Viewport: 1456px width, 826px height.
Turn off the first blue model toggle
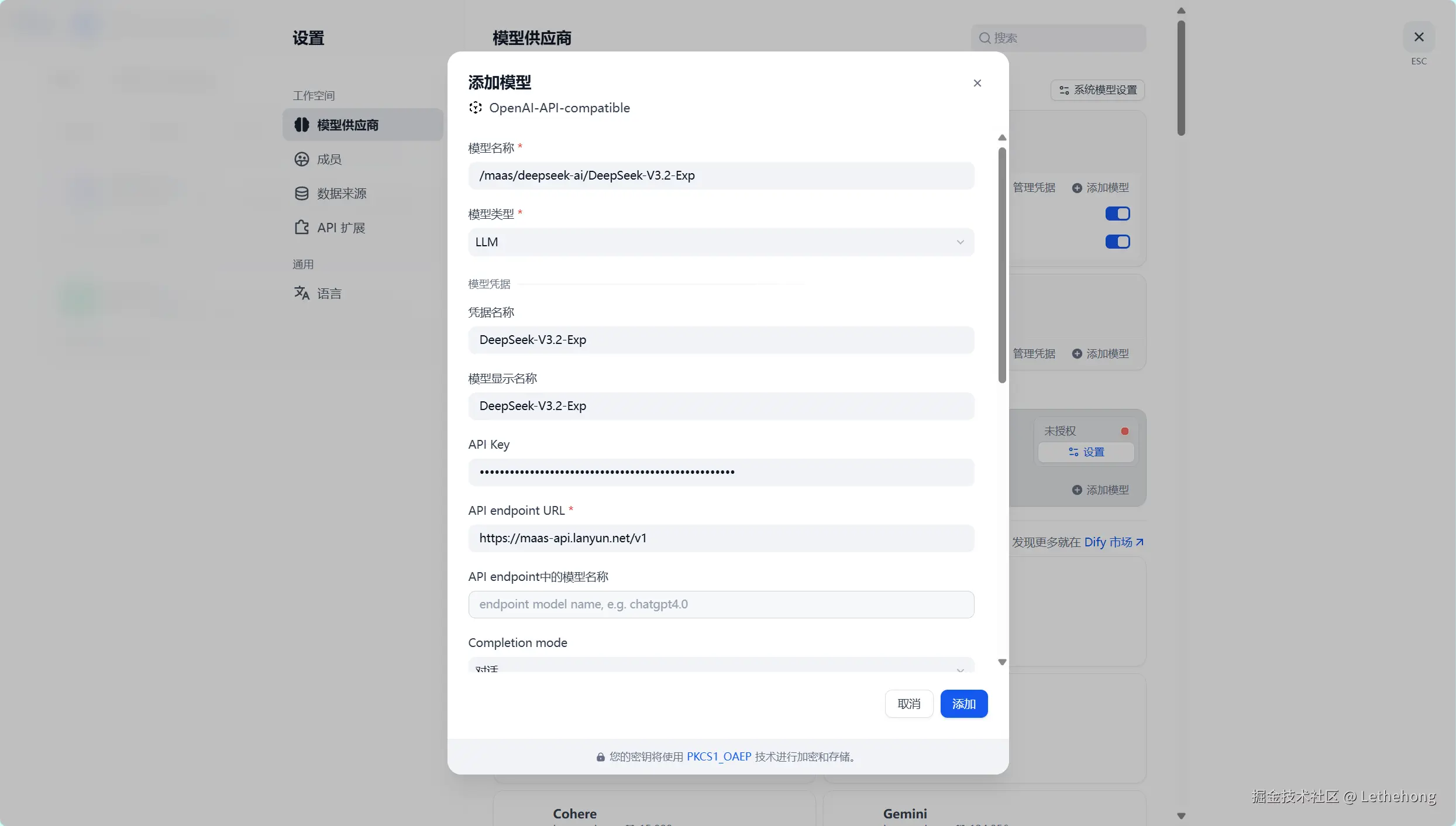click(x=1117, y=214)
